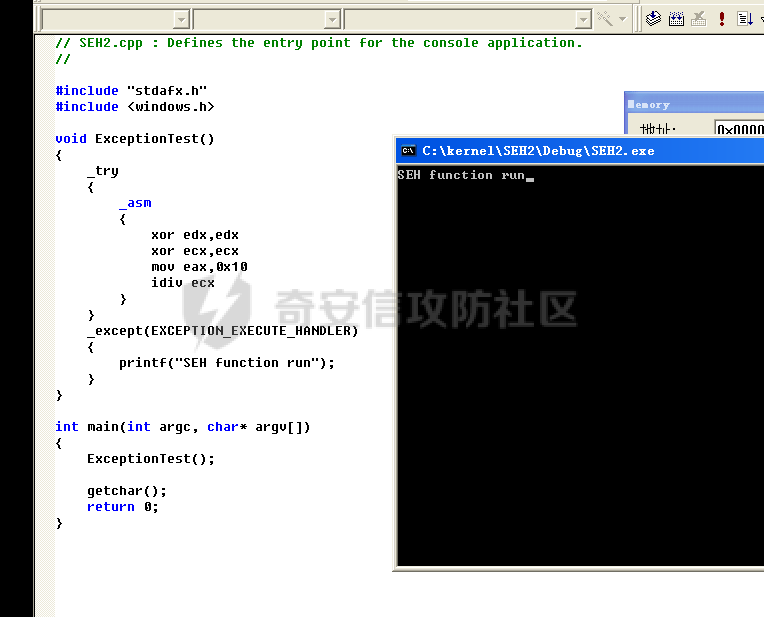
Task: Click the Memory address input field
Action: (739, 129)
